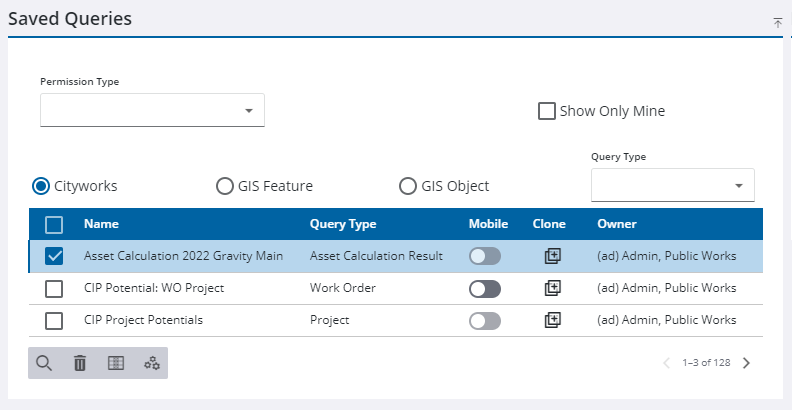
Task: Click the table grid icon in bottom toolbar
Action: pyautogui.click(x=116, y=363)
